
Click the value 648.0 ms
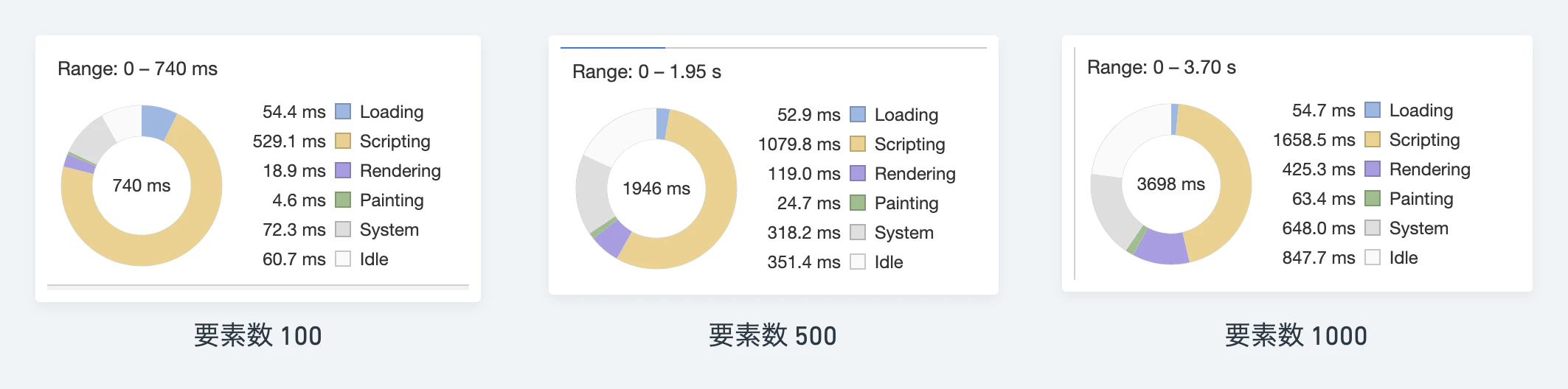coord(1319,228)
